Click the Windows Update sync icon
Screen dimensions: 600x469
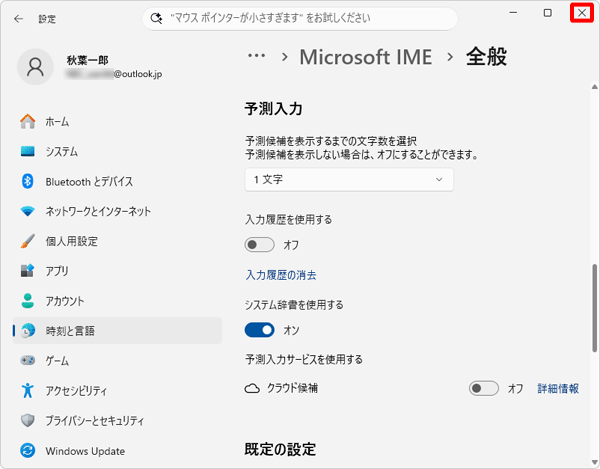click(x=28, y=451)
